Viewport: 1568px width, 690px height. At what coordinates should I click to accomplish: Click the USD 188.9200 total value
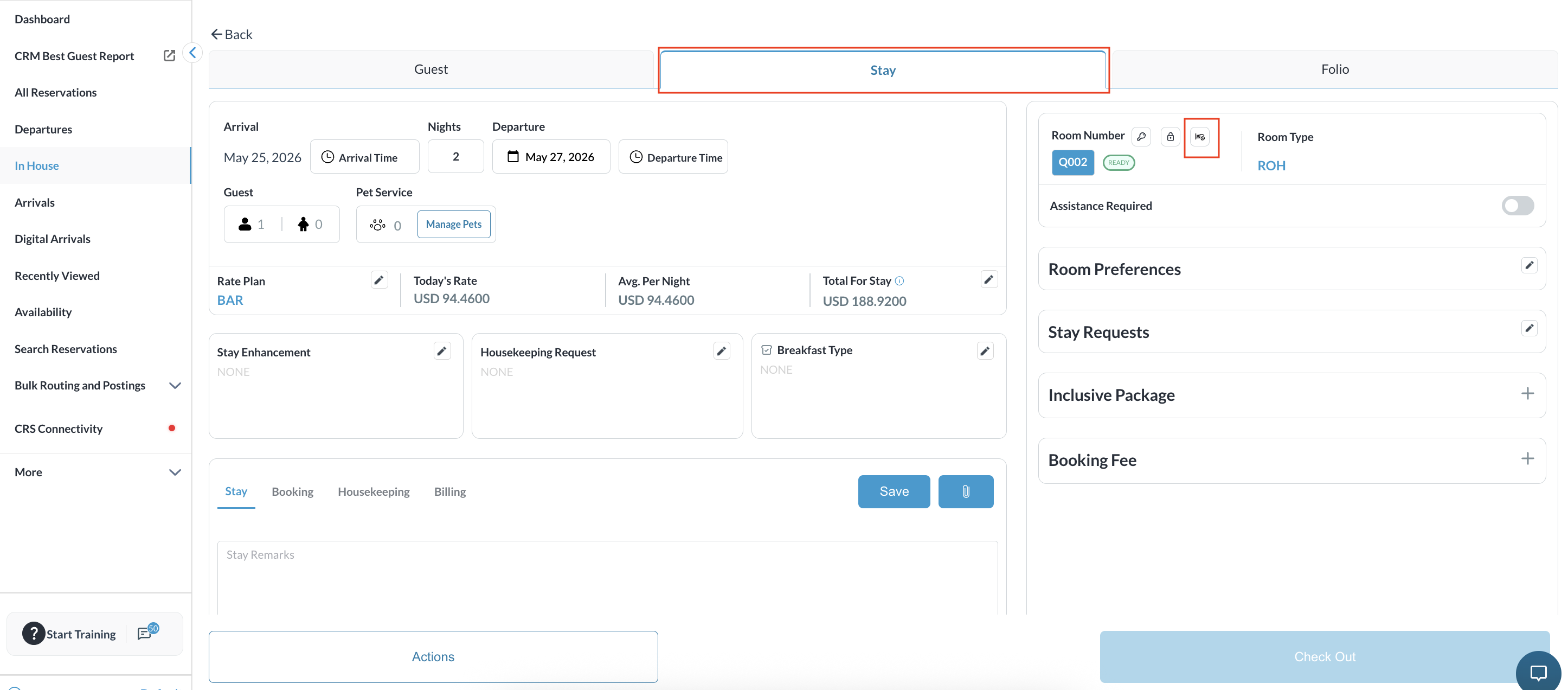pos(864,301)
